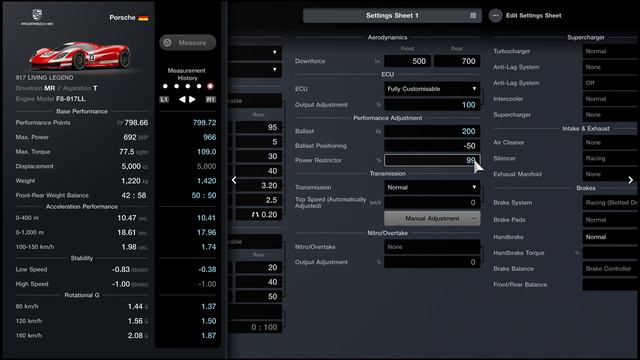Click the measured weight balance 50 : 50
Viewport: 640px width, 360px height.
point(204,196)
